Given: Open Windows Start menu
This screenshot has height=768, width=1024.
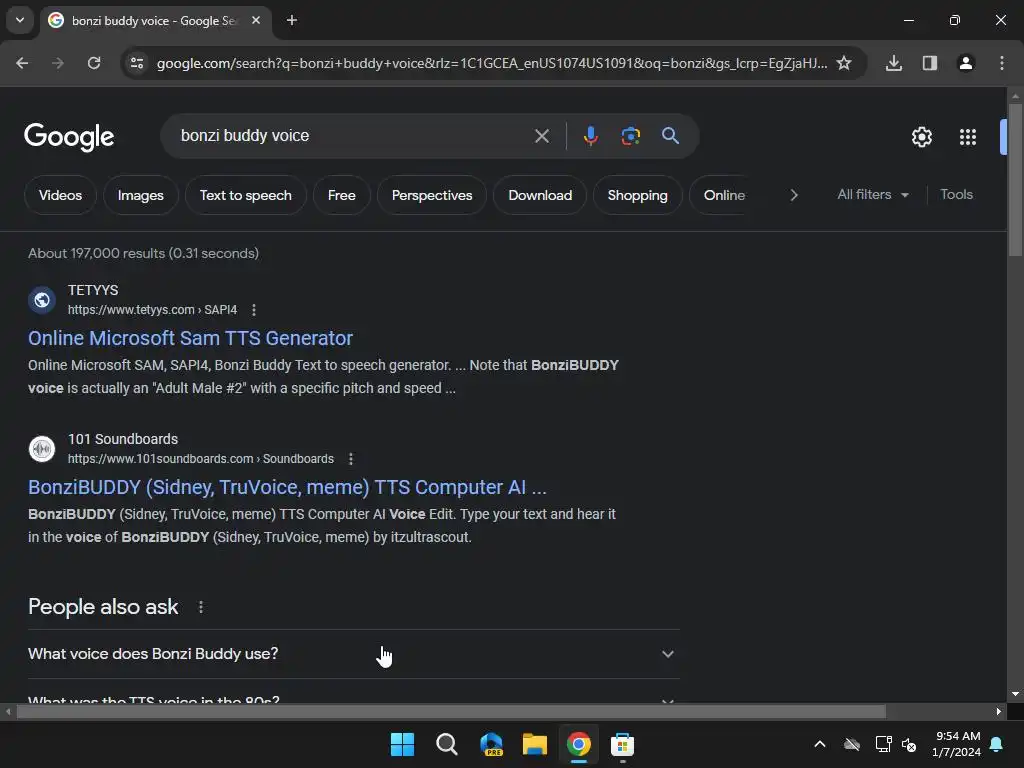Looking at the screenshot, I should click(402, 744).
